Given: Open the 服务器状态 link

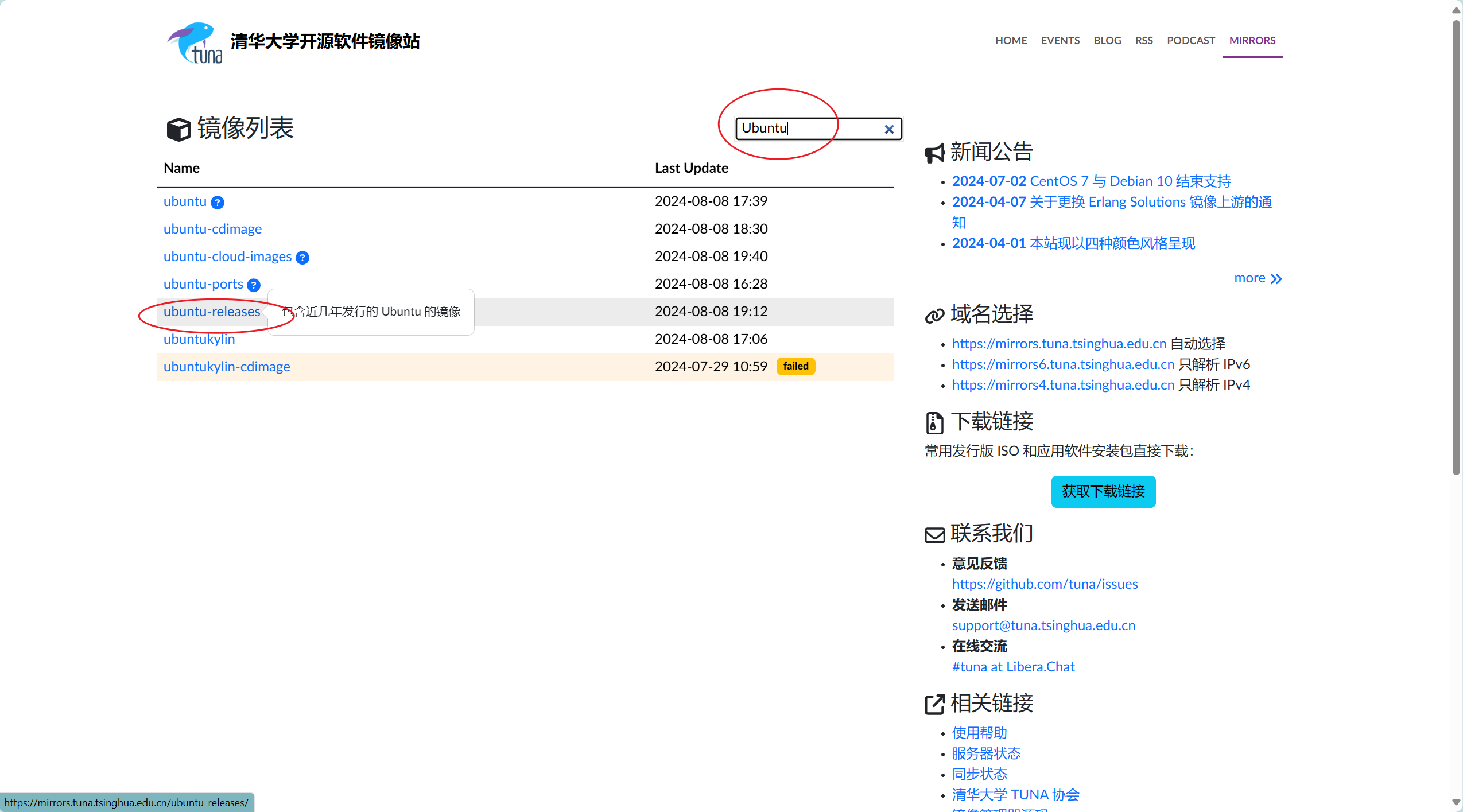Looking at the screenshot, I should [986, 753].
